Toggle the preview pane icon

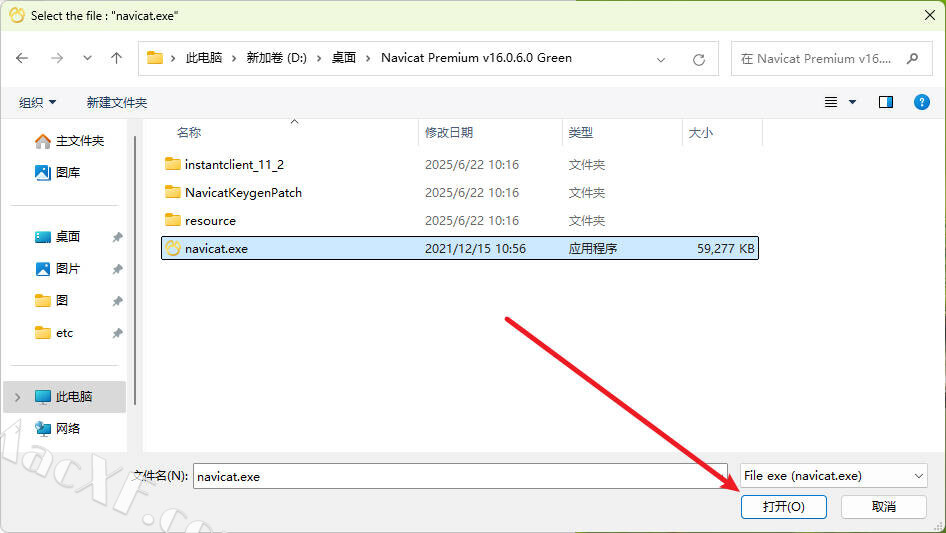point(886,102)
